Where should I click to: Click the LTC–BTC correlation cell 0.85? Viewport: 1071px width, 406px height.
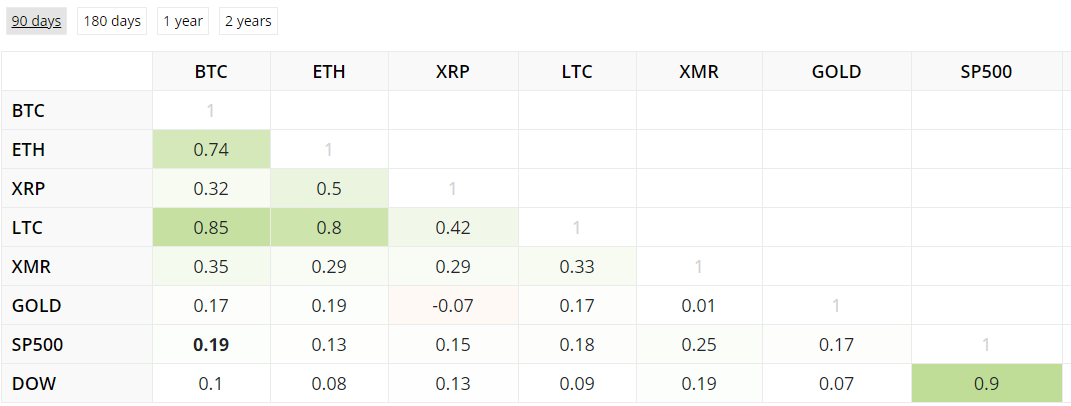pos(211,228)
